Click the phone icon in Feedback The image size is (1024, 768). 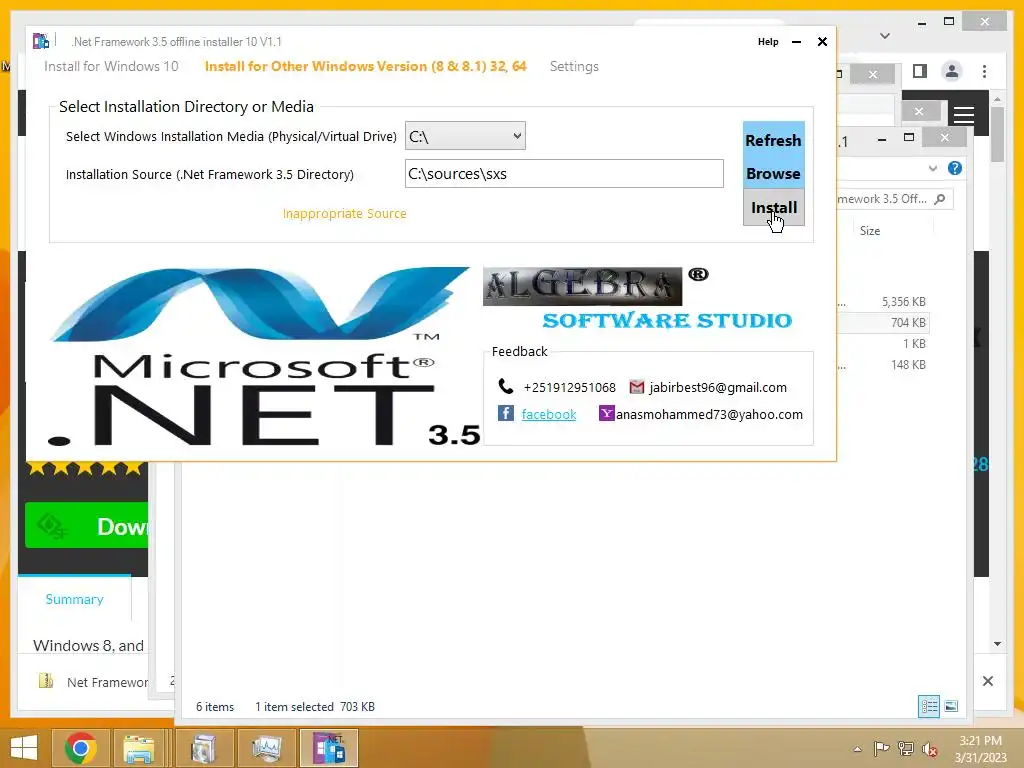click(x=505, y=386)
